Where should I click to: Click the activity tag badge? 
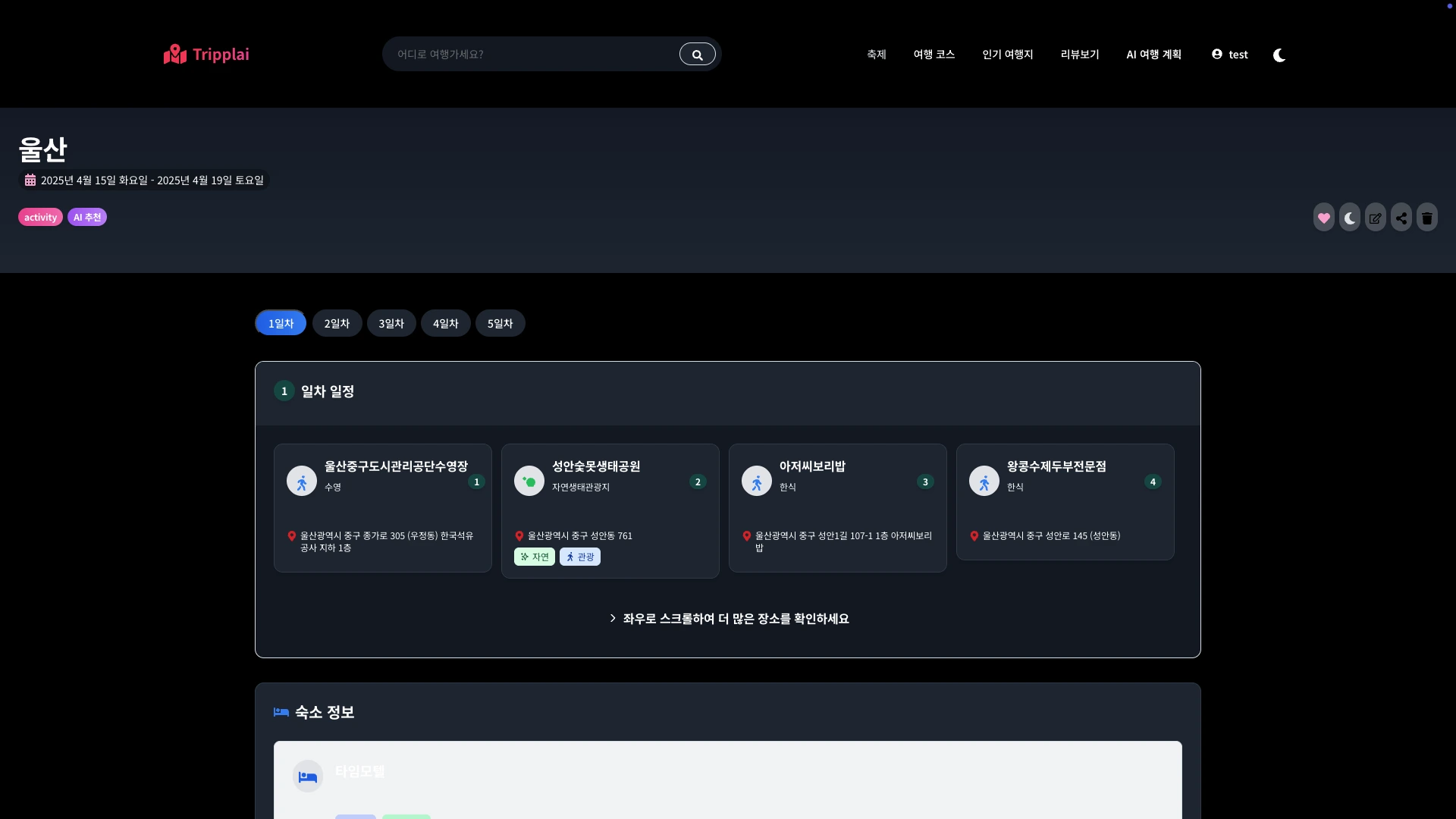click(x=40, y=218)
